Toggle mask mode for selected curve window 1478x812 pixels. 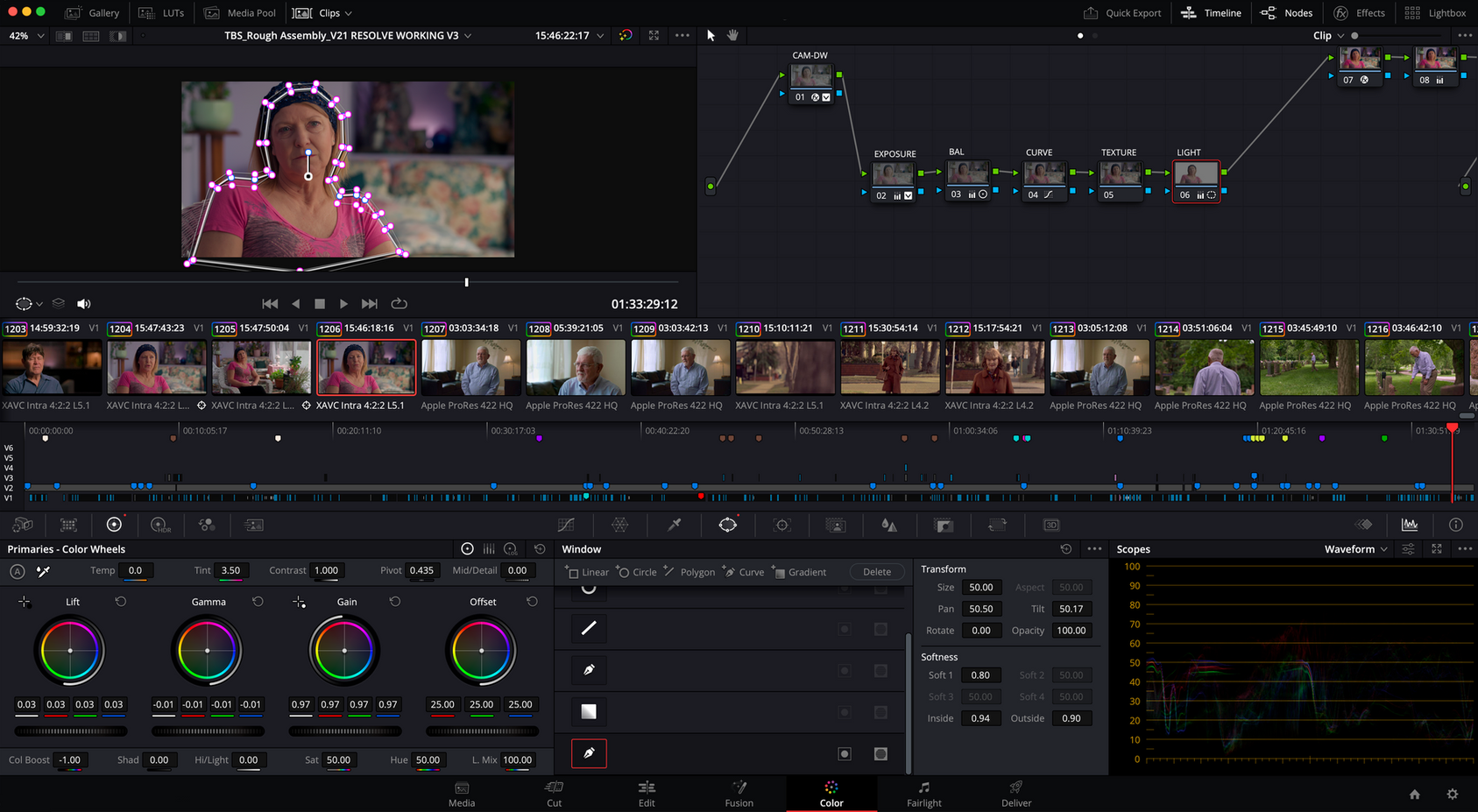(881, 754)
